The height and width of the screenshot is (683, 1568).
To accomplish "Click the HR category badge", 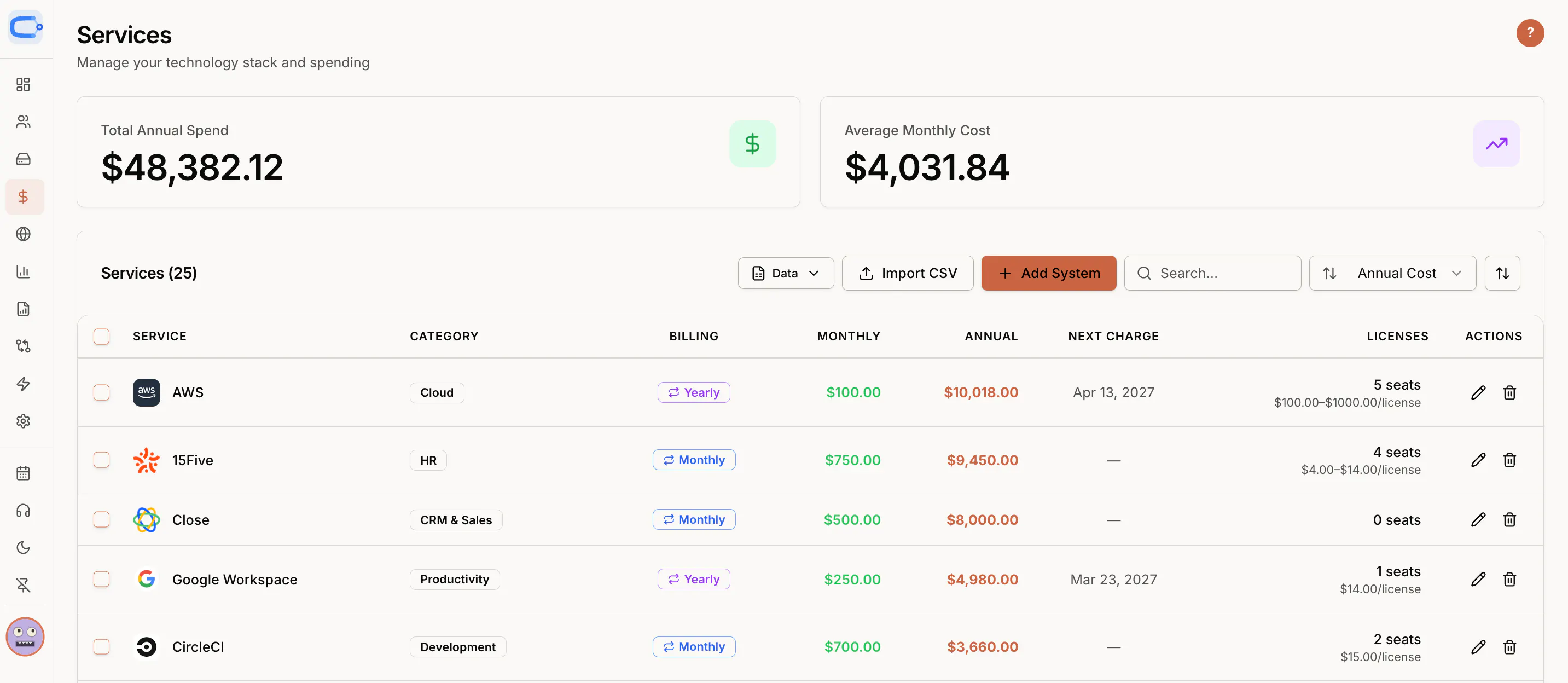I will (x=428, y=460).
